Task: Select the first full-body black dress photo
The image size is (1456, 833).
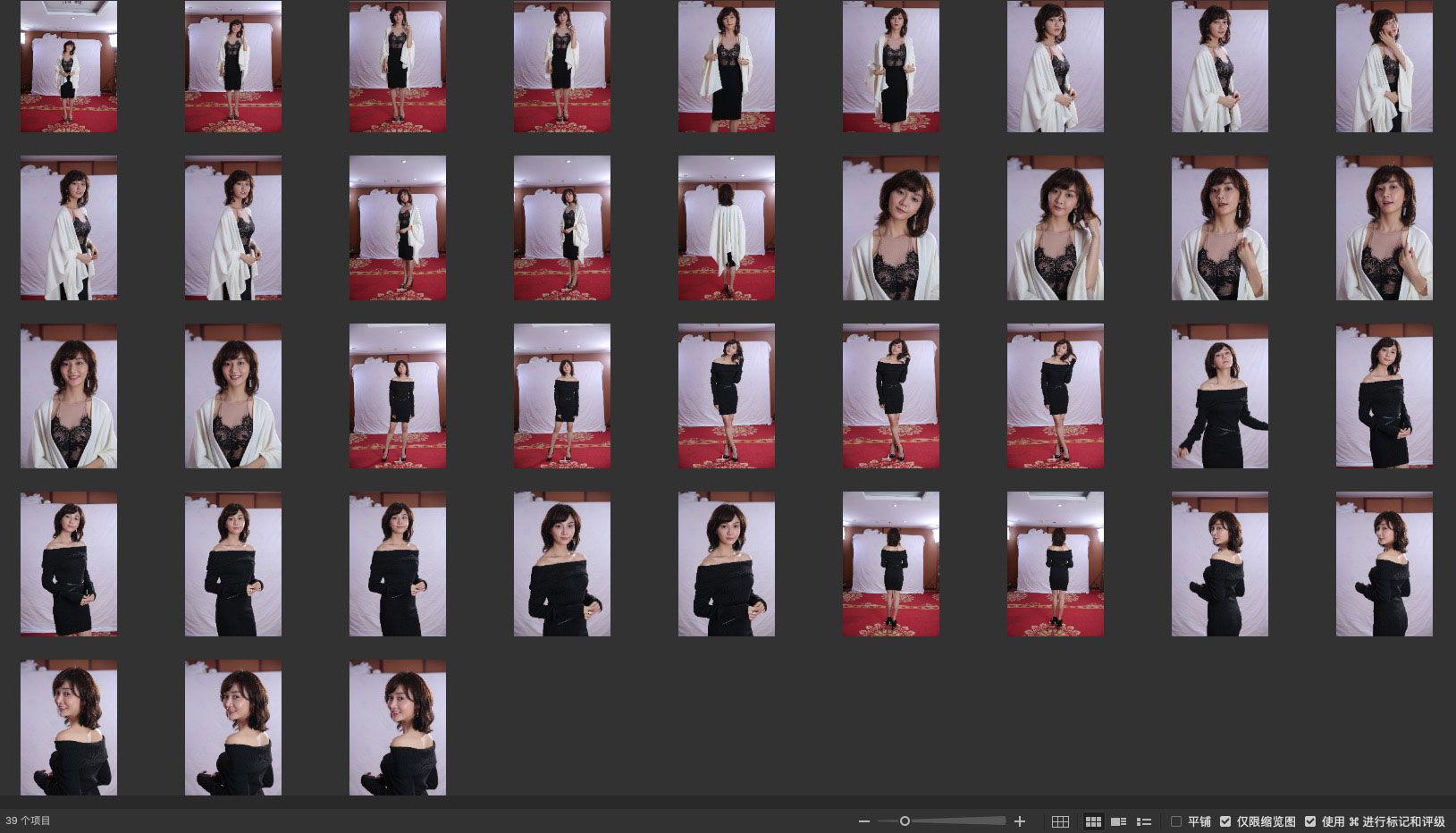Action: pyautogui.click(x=398, y=396)
